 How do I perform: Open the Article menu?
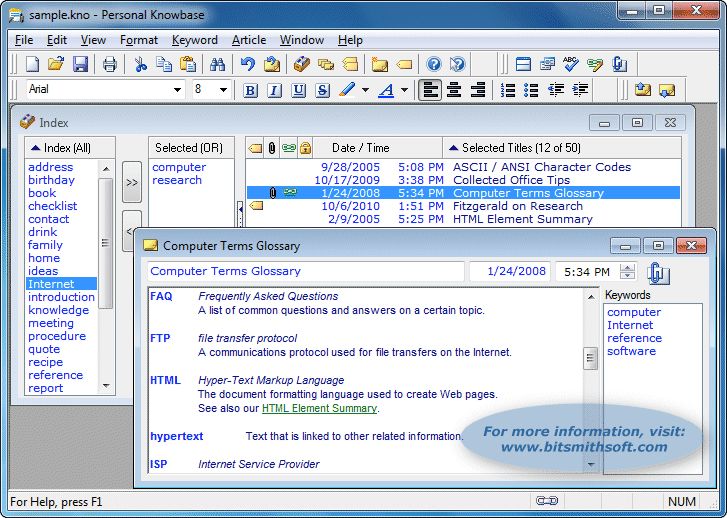[x=249, y=40]
